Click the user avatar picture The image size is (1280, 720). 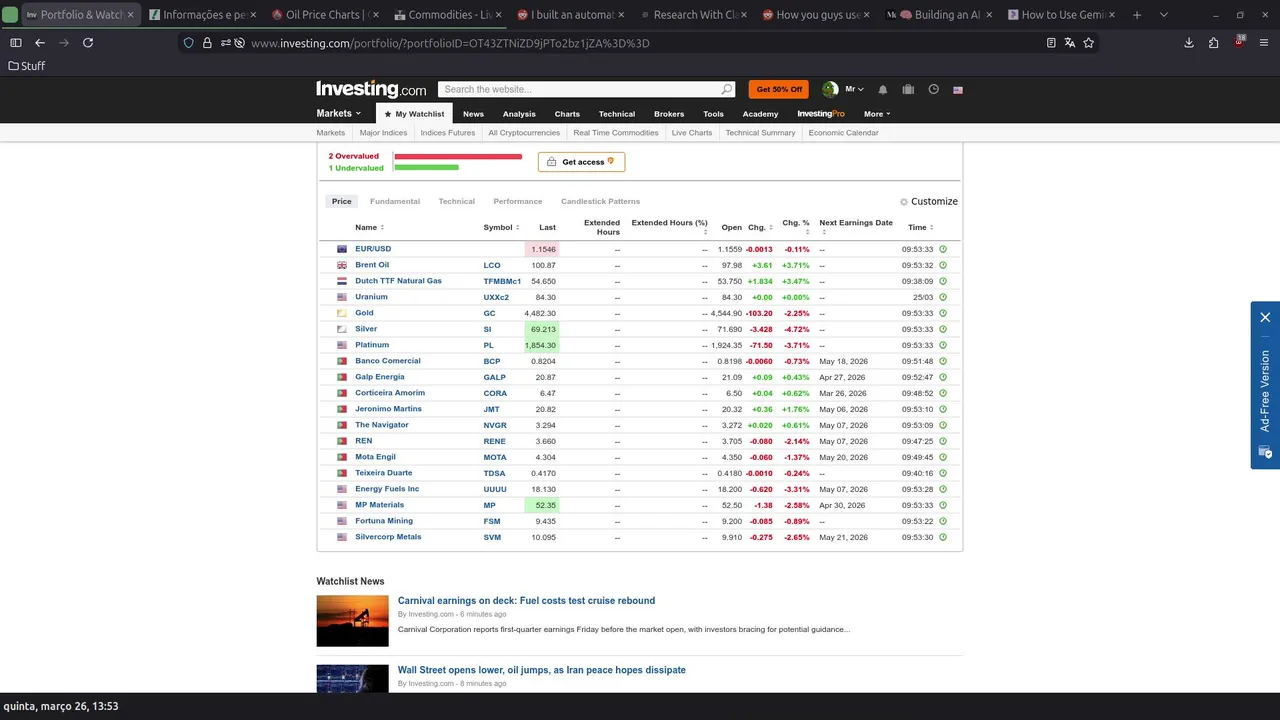[830, 89]
